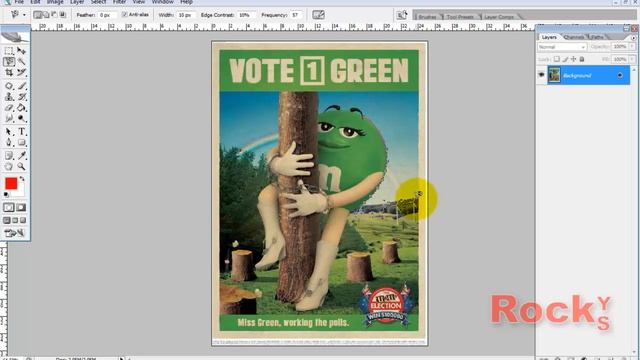Open the Window menu

(162, 2)
